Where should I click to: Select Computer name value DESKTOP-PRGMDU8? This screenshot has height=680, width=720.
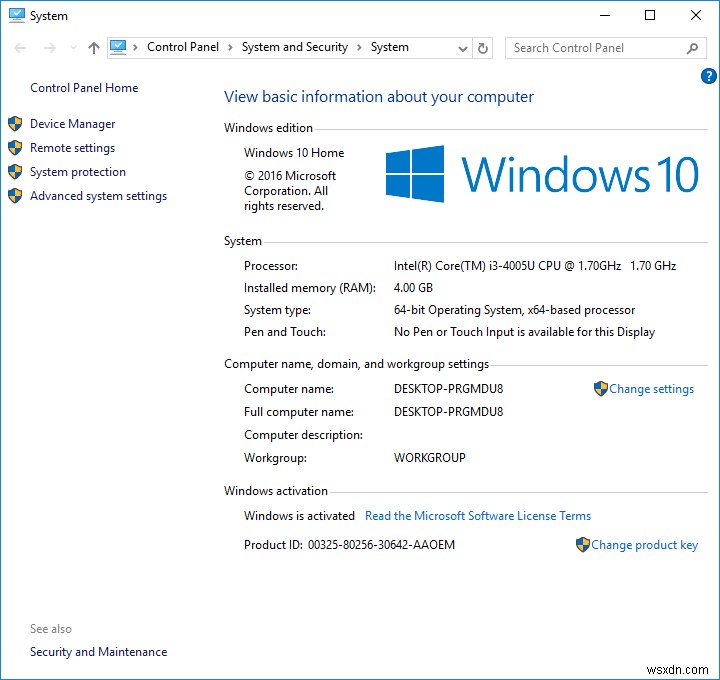tap(449, 389)
